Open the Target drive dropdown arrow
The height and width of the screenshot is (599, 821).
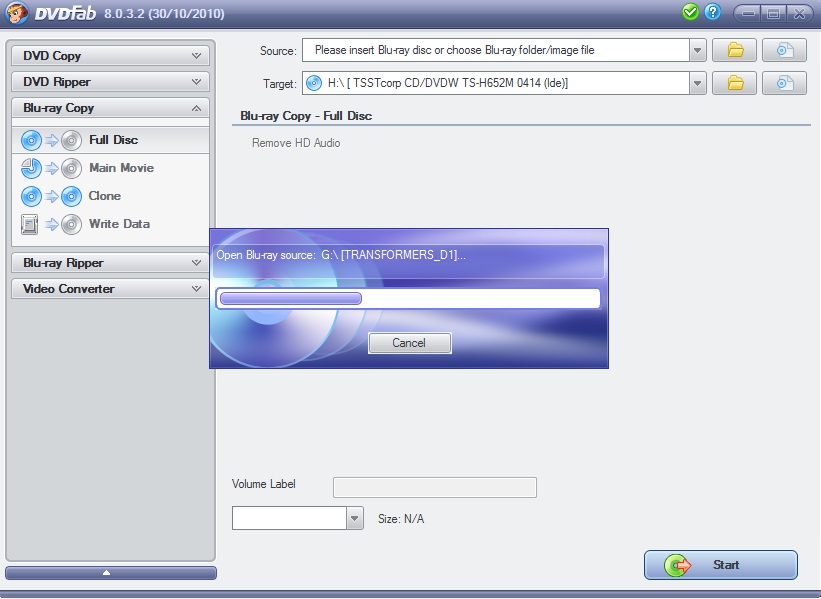[697, 83]
